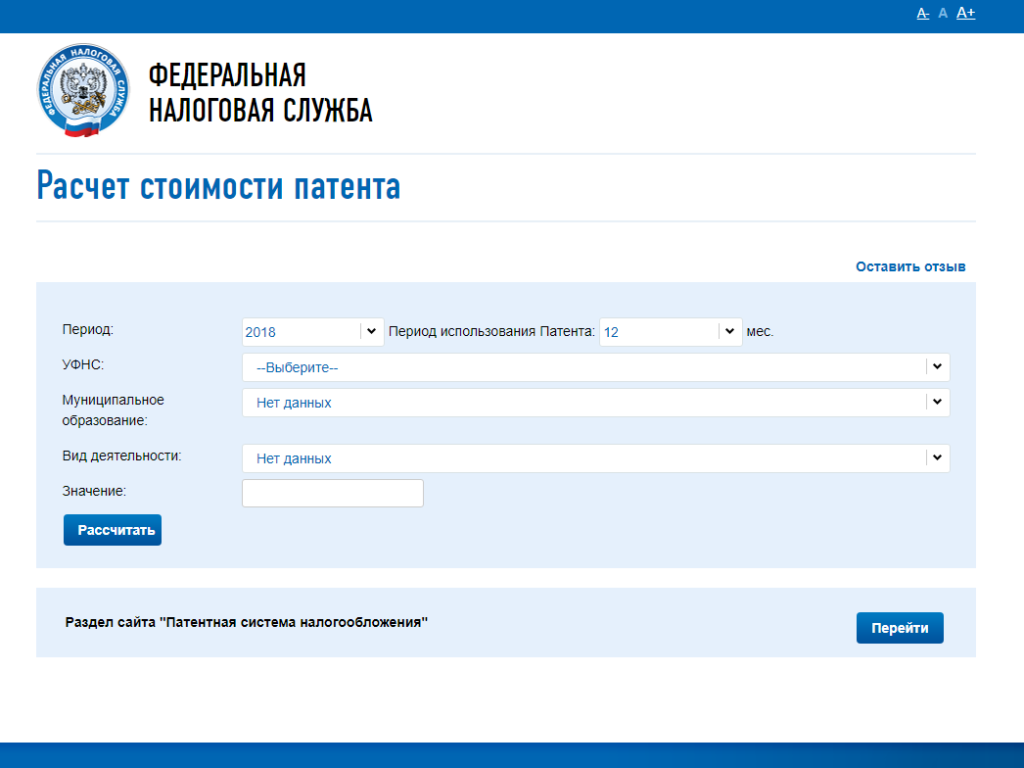Click the chevron on Муниципальное образование row
This screenshot has width=1024, height=768.
pyautogui.click(x=937, y=402)
